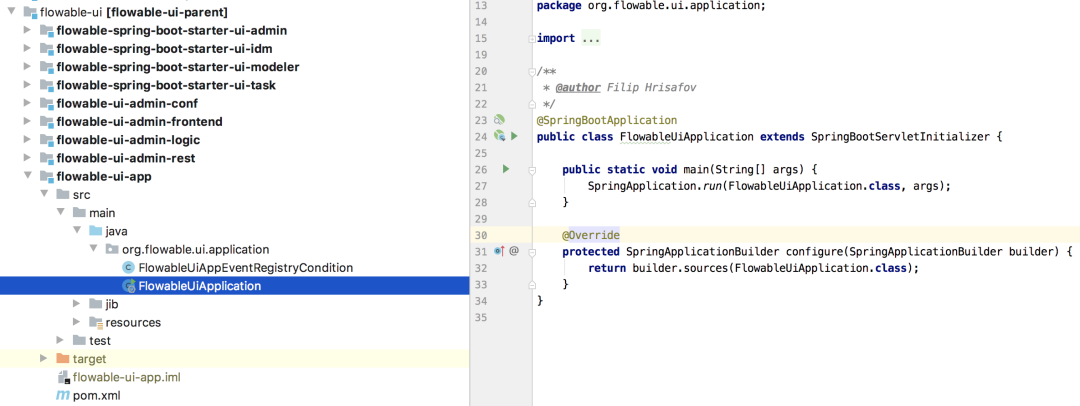
Task: Select flowable-ui-admin-logic tree row
Action: 234,140
